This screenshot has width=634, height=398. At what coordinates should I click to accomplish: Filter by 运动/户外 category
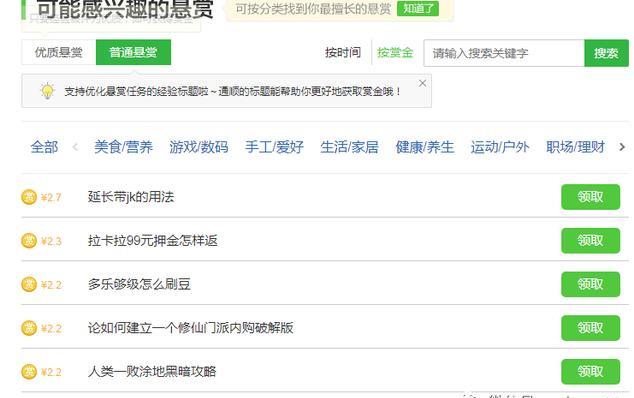[500, 147]
